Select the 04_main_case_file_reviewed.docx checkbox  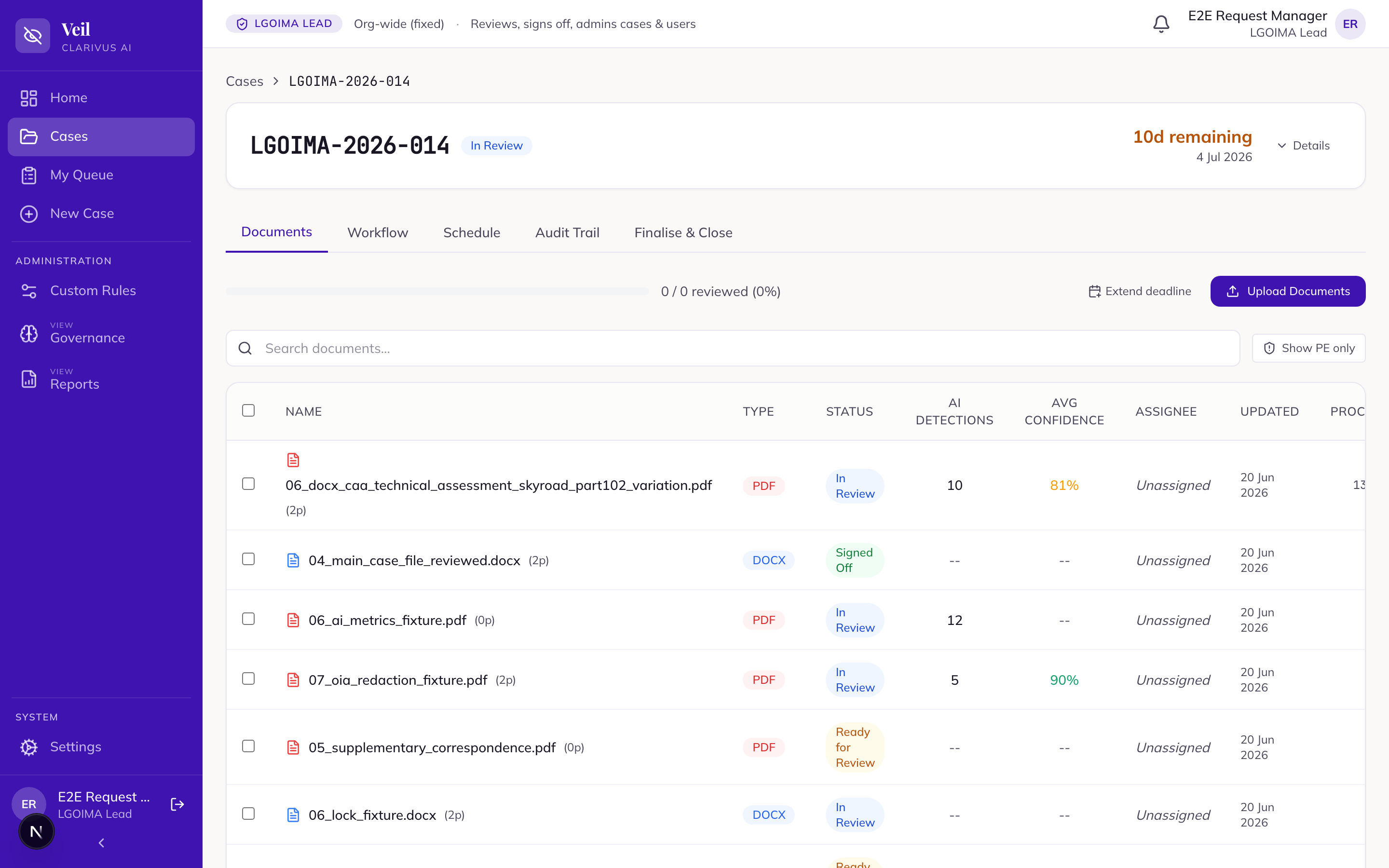point(248,559)
